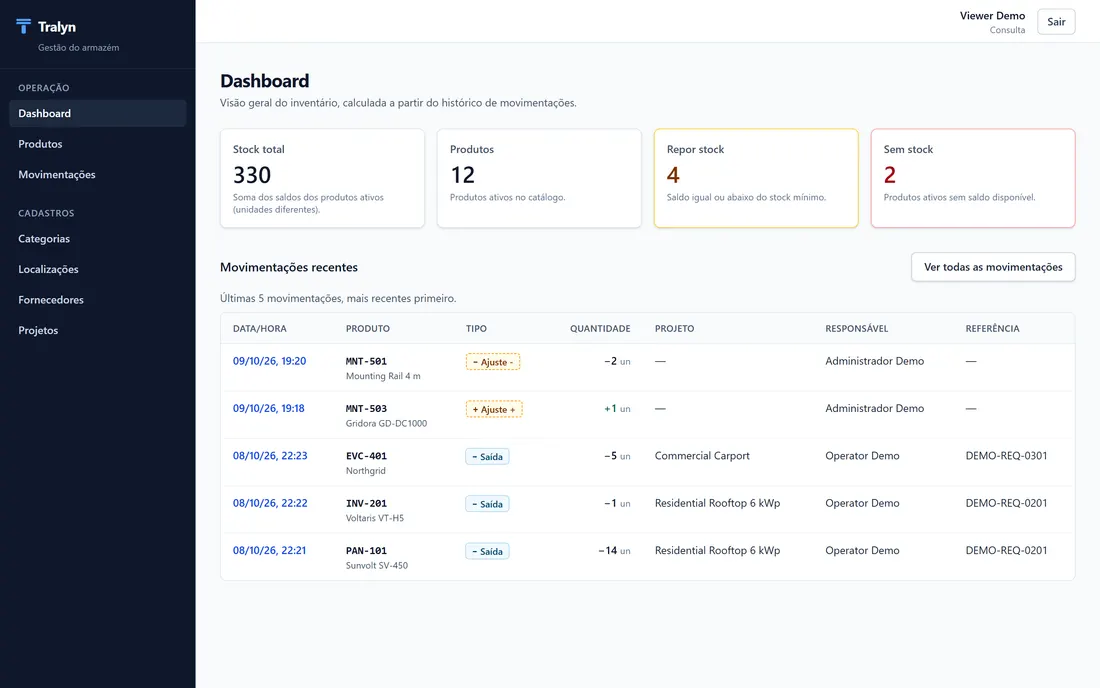This screenshot has height=688, width=1100.
Task: Click the '+ Ajuste +' type badge
Action: click(x=494, y=409)
